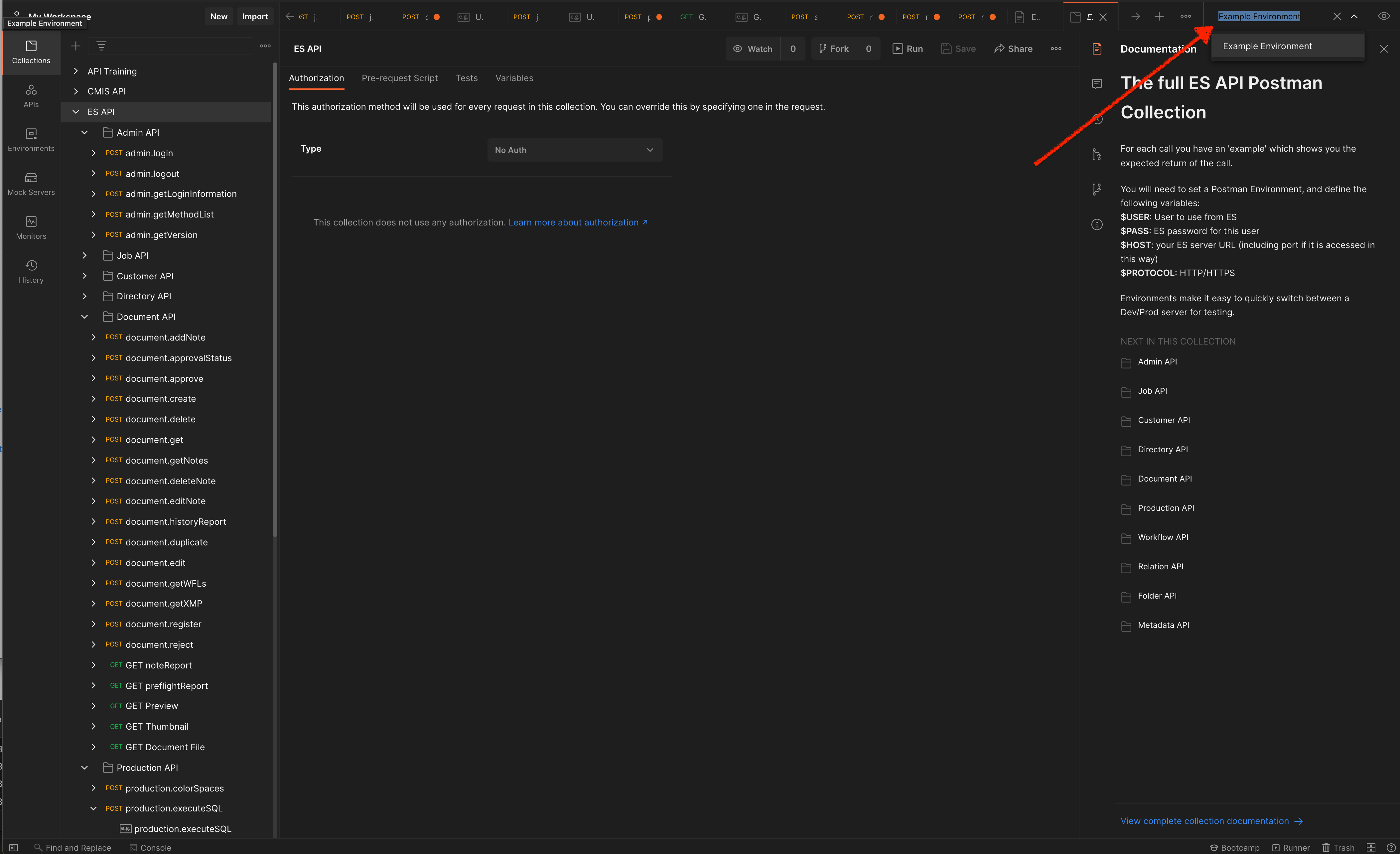Screen dimensions: 1400x854
Task: Open ES API header more actions ellipsis
Action: click(1056, 49)
